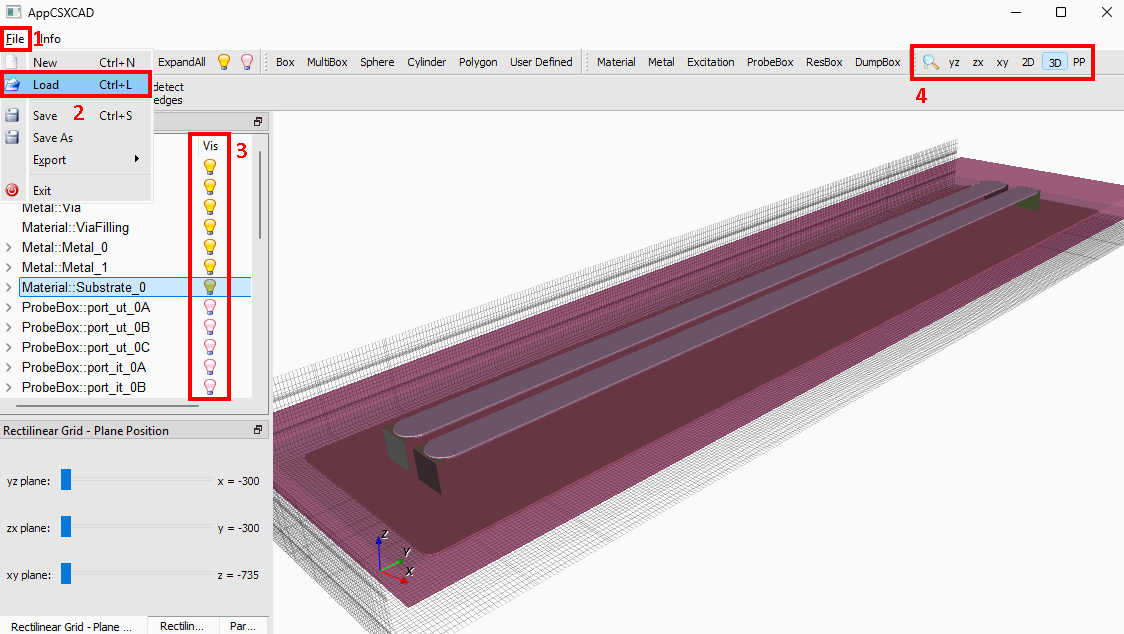Viewport: 1124px width, 634px height.
Task: Choose Exit from the File menu
Action: coord(76,191)
